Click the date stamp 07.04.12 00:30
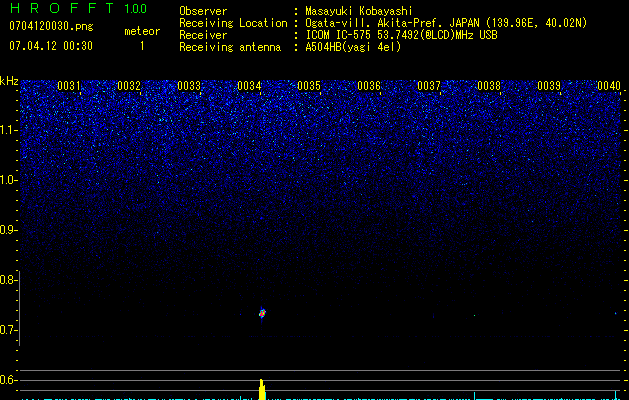The image size is (629, 400). [51, 46]
